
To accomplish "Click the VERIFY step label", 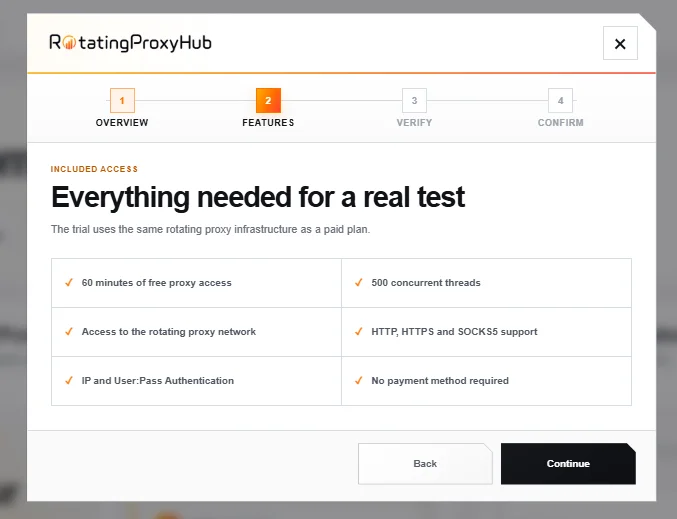I will click(414, 123).
